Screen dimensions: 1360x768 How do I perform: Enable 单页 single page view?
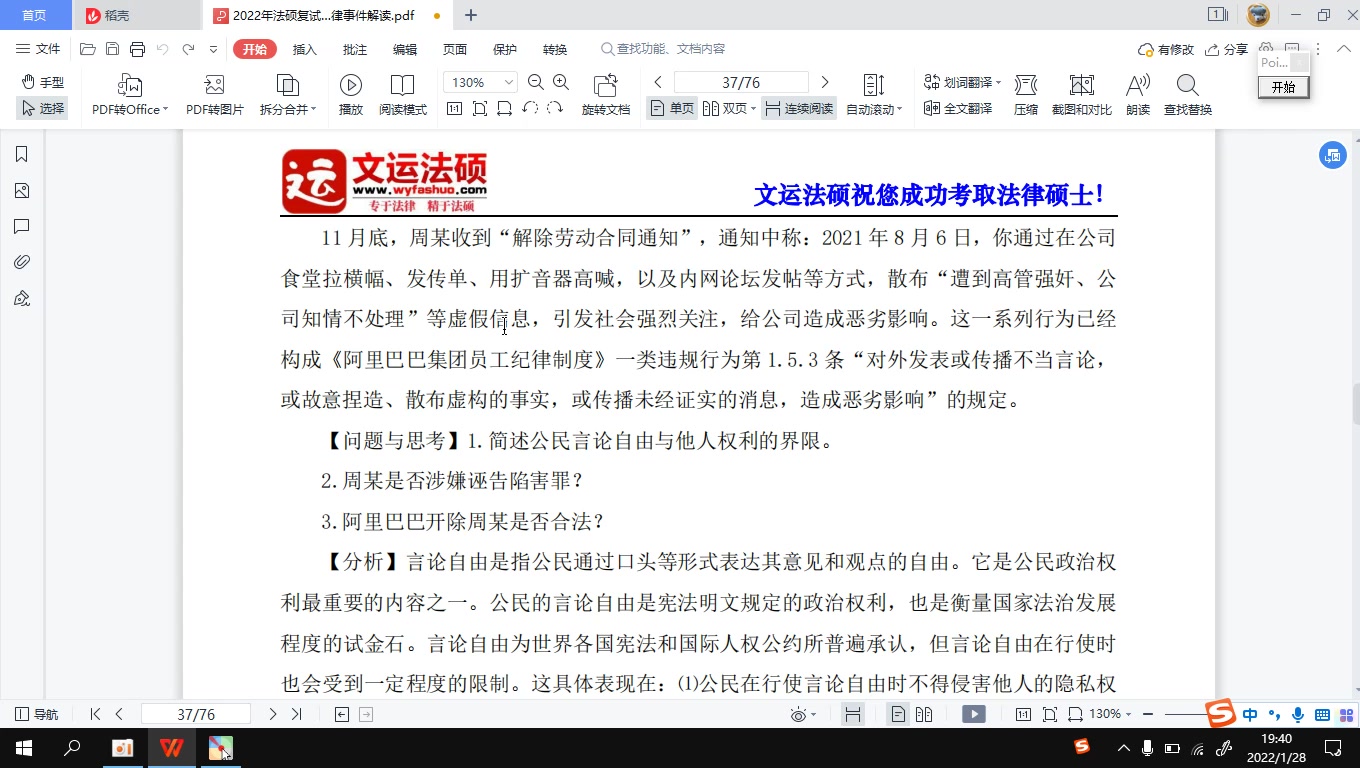pos(672,108)
